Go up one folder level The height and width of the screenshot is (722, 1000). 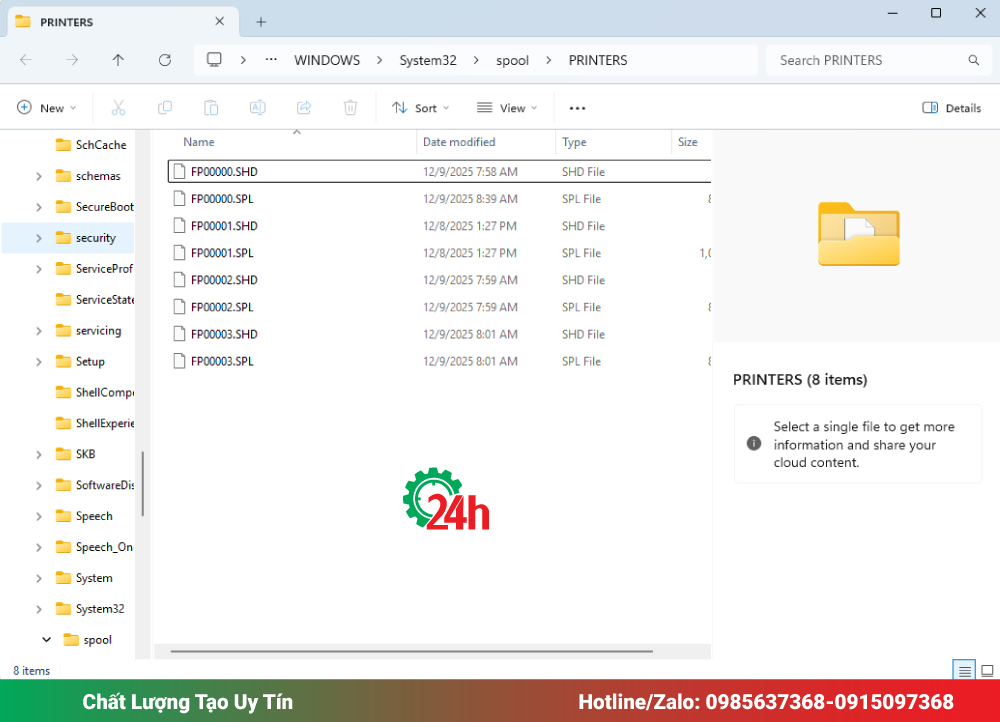click(118, 60)
